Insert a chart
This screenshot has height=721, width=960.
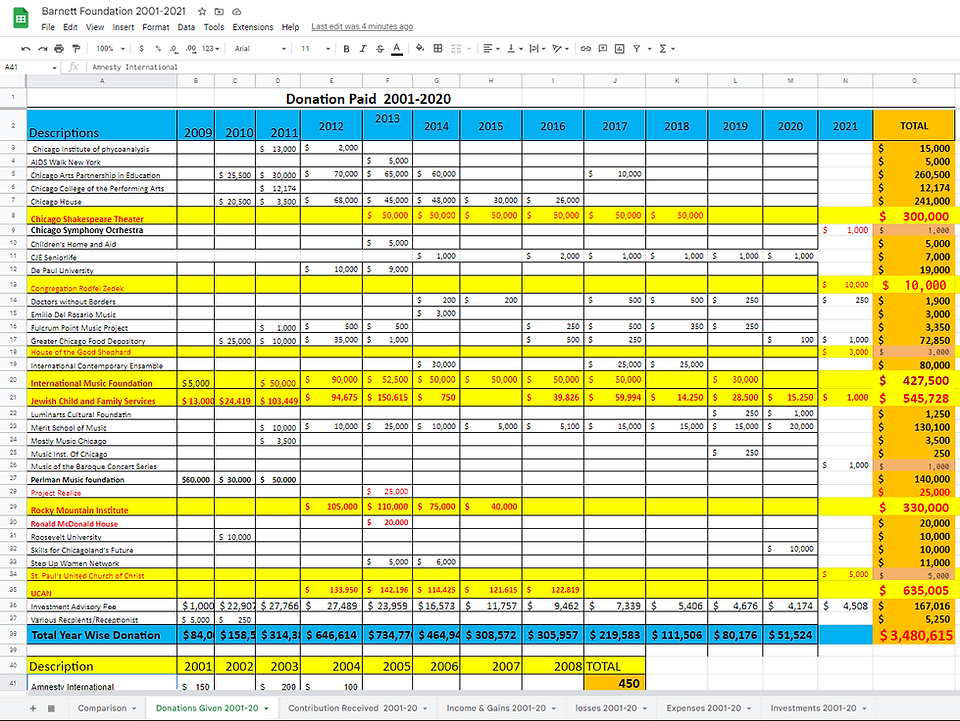point(620,48)
